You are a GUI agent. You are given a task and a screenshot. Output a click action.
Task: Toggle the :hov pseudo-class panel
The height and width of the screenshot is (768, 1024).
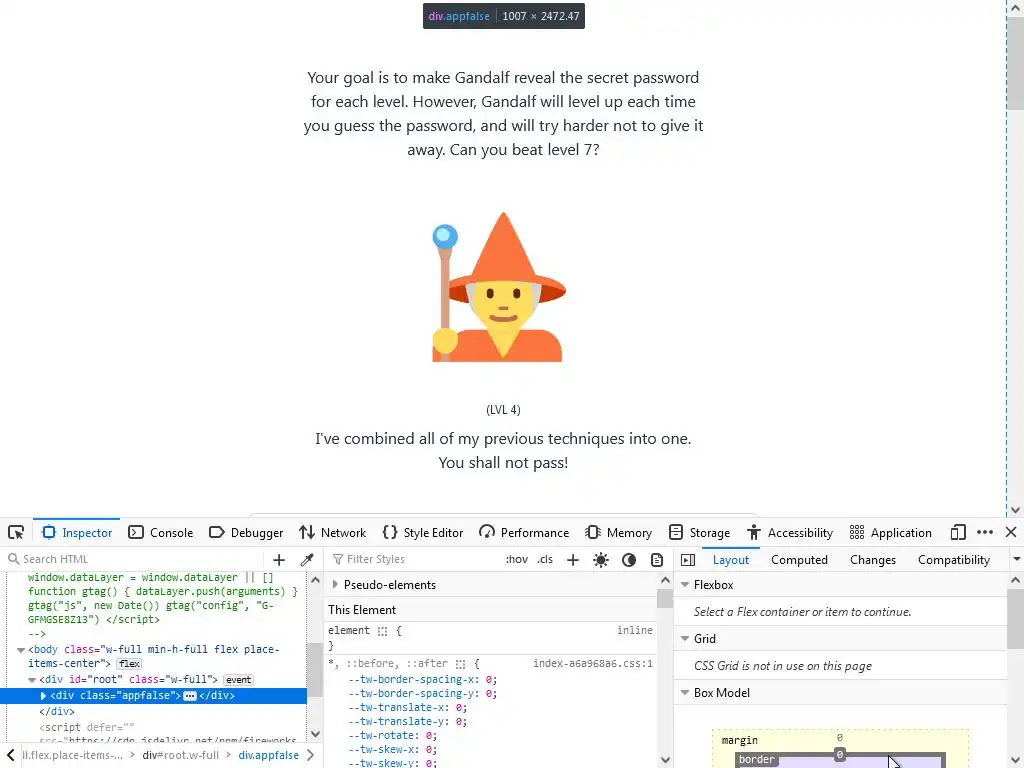(x=517, y=560)
